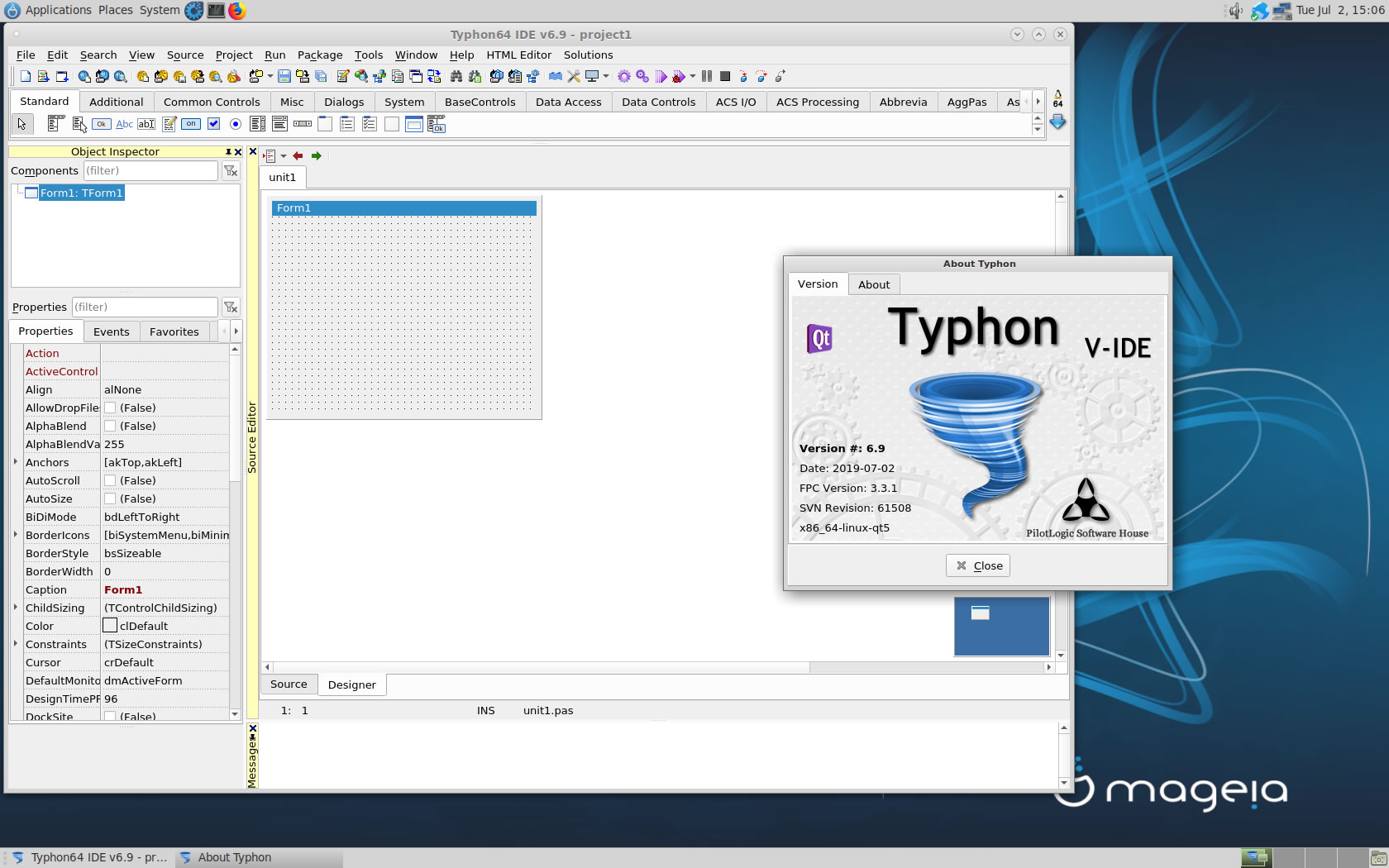Close the About Typhon dialog with Close button
This screenshot has width=1389, height=868.
pos(978,565)
